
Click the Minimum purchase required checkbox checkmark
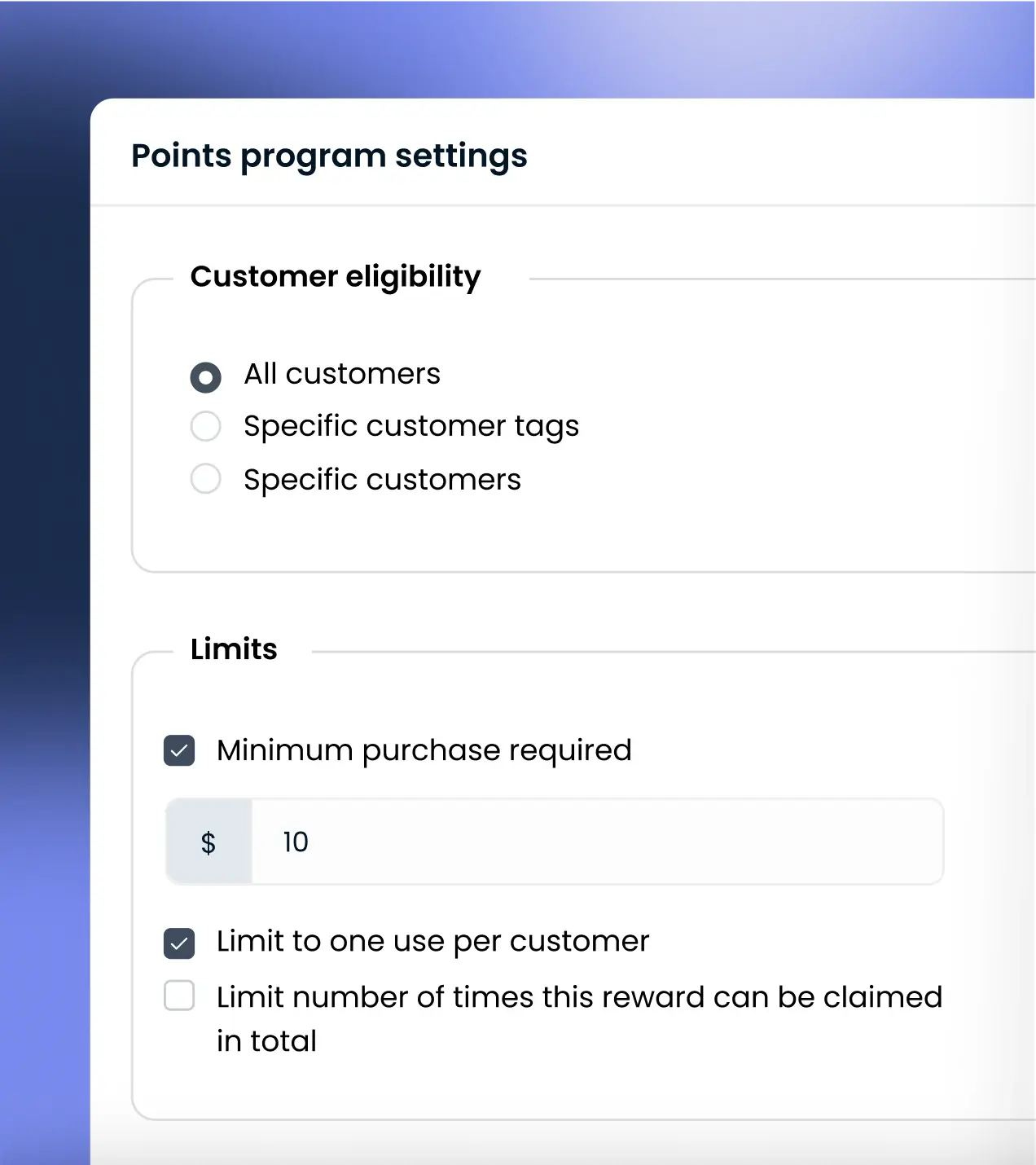click(179, 750)
